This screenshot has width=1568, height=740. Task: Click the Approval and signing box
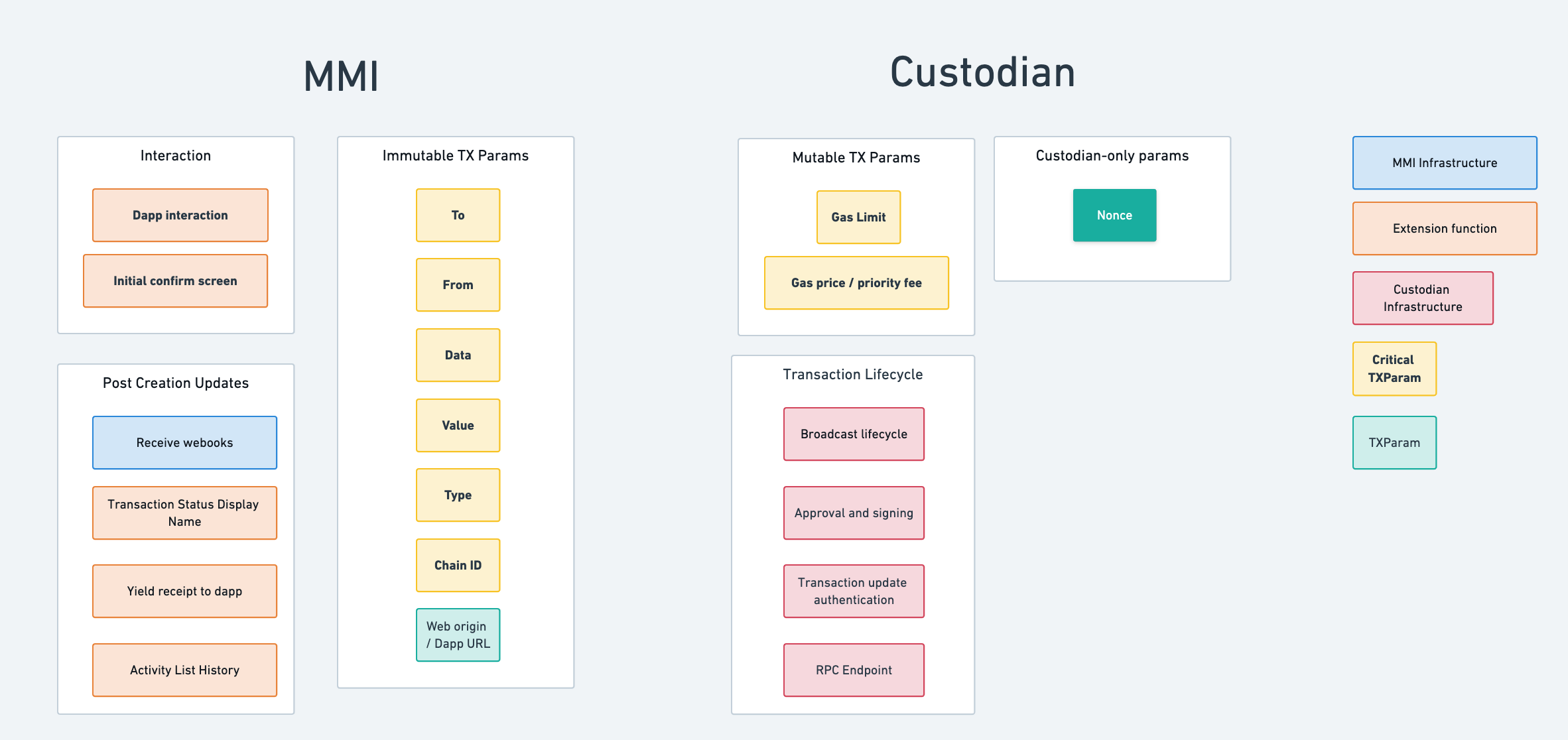[854, 513]
